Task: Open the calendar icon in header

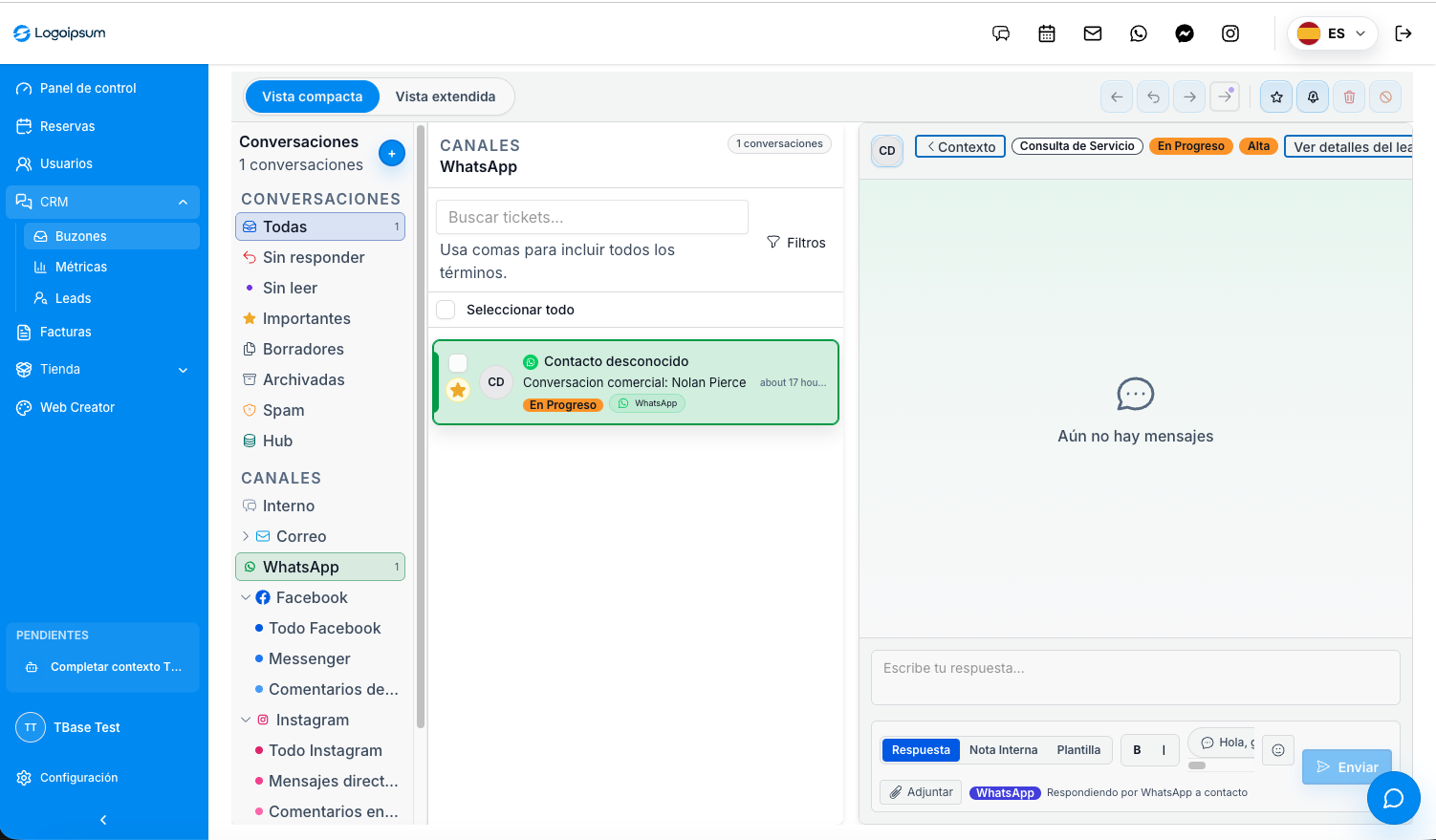Action: 1047,33
